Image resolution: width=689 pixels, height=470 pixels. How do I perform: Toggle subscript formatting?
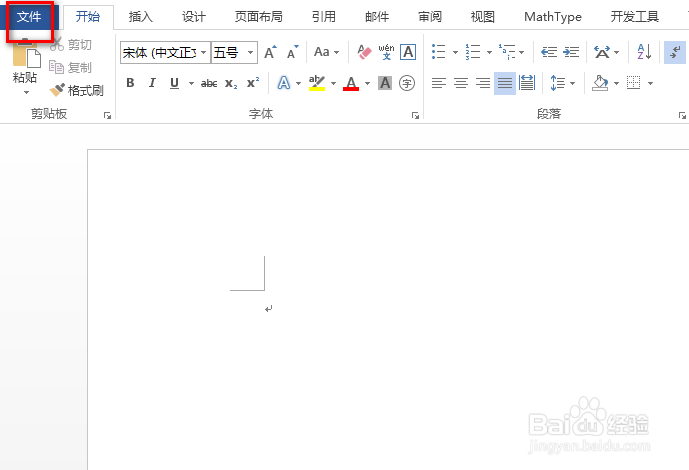231,83
